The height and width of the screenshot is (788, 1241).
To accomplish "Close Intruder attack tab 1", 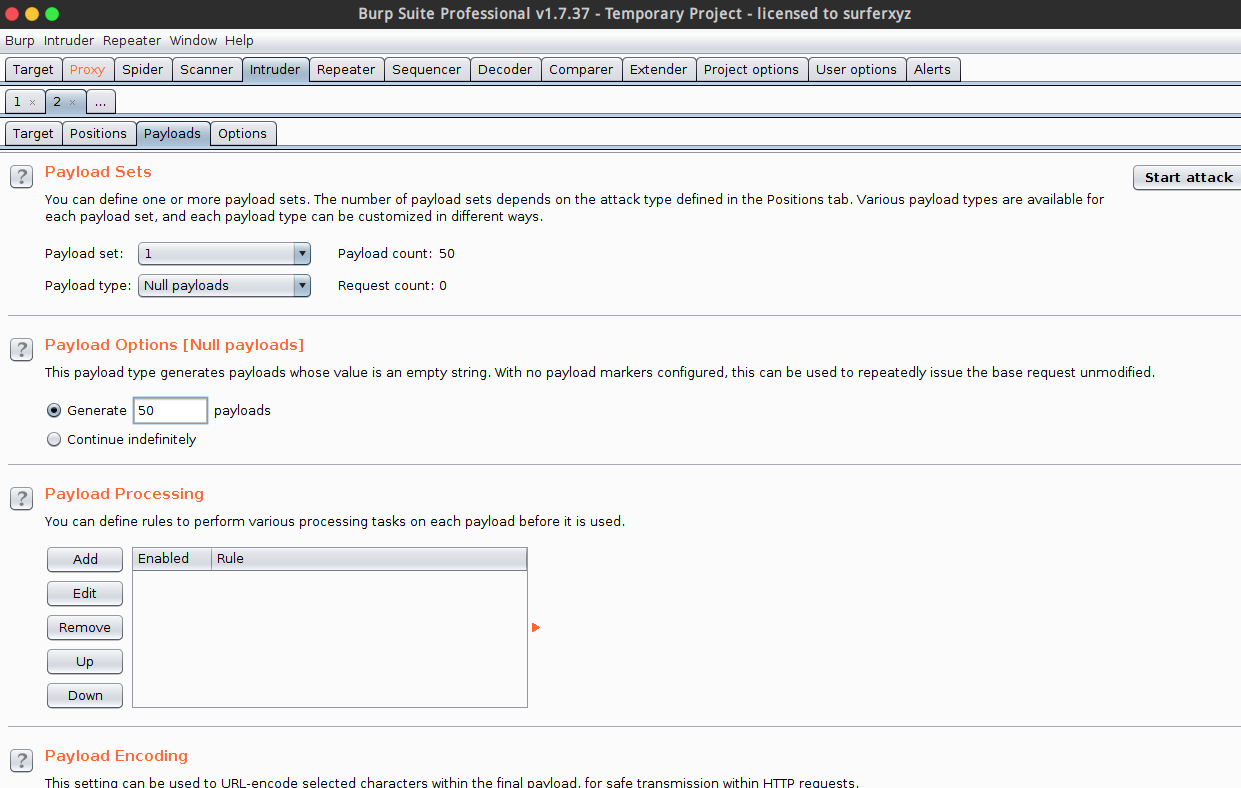I will (x=32, y=102).
